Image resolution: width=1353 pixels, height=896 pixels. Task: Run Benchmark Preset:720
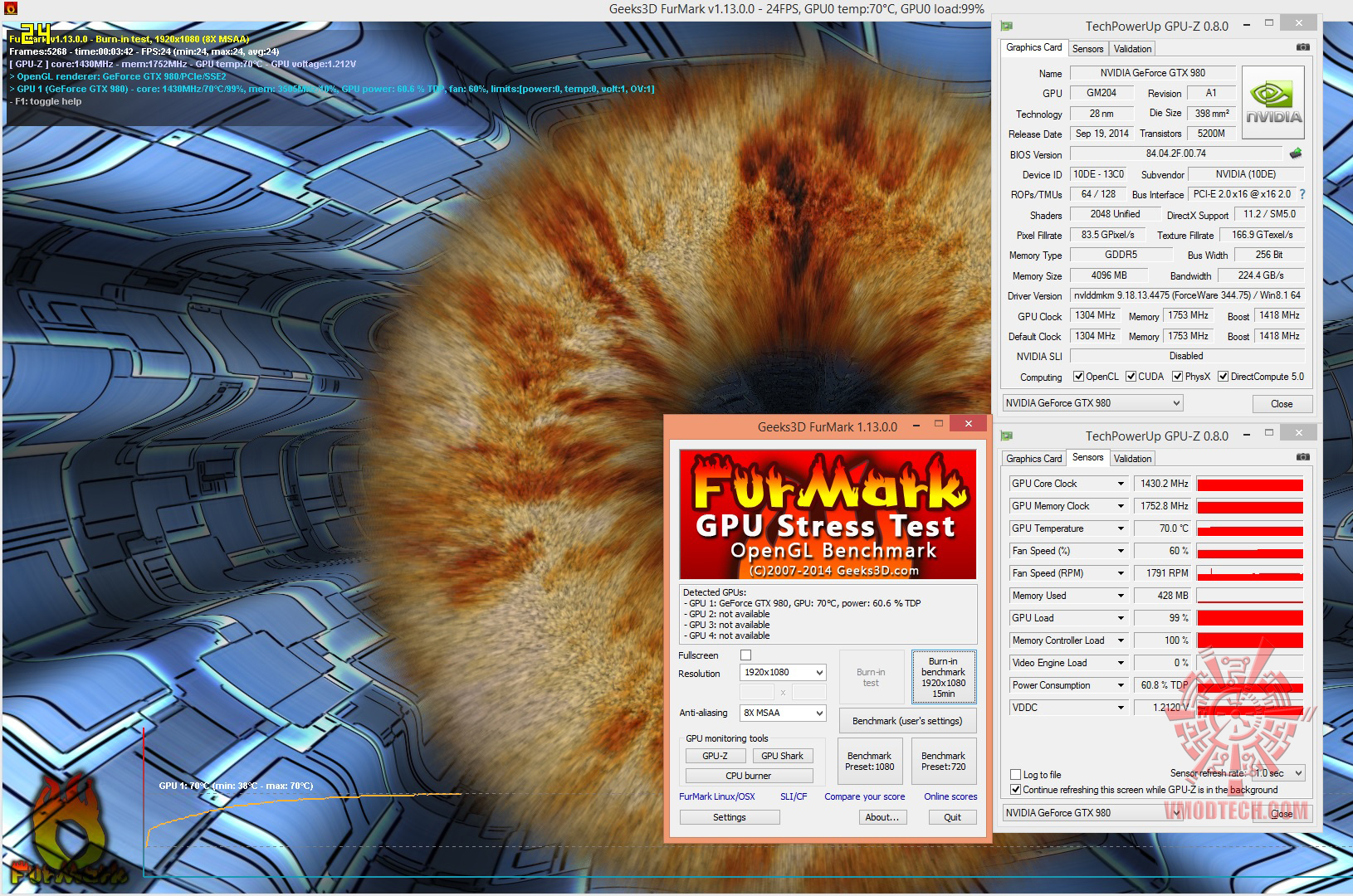coord(943,761)
